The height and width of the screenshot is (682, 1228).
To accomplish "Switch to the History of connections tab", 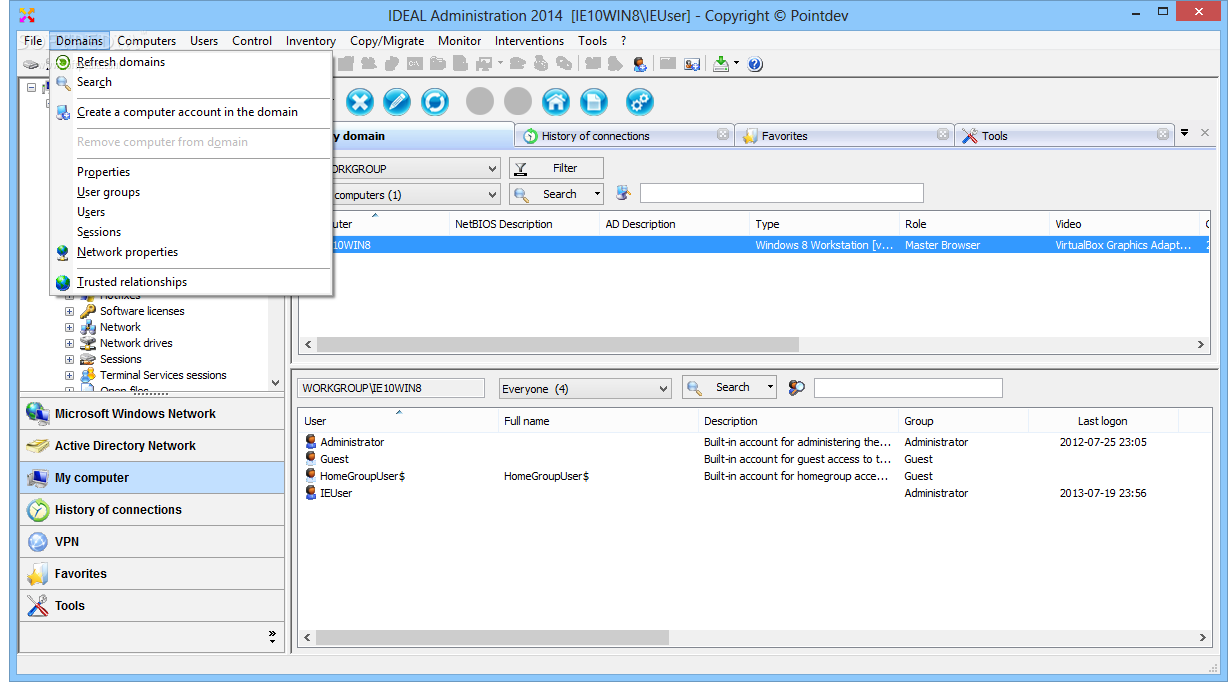I will [x=625, y=135].
